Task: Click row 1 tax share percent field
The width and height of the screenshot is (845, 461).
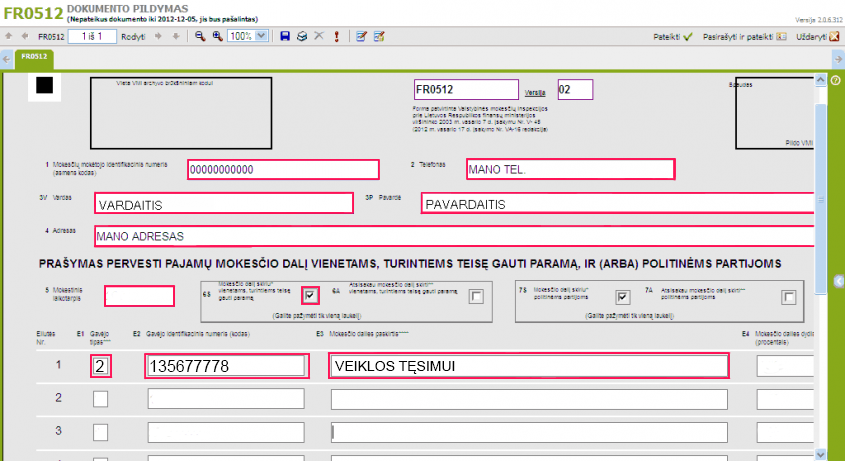Action: coord(785,366)
